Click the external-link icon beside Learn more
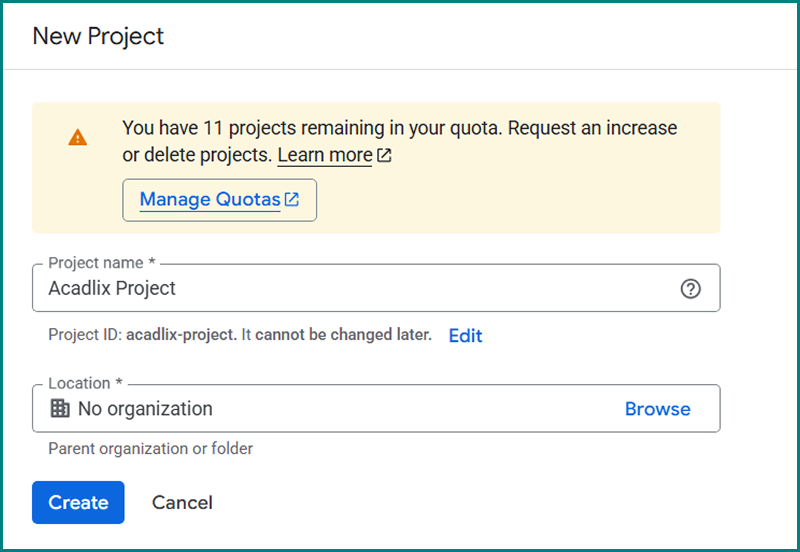This screenshot has width=800, height=552. click(x=385, y=156)
